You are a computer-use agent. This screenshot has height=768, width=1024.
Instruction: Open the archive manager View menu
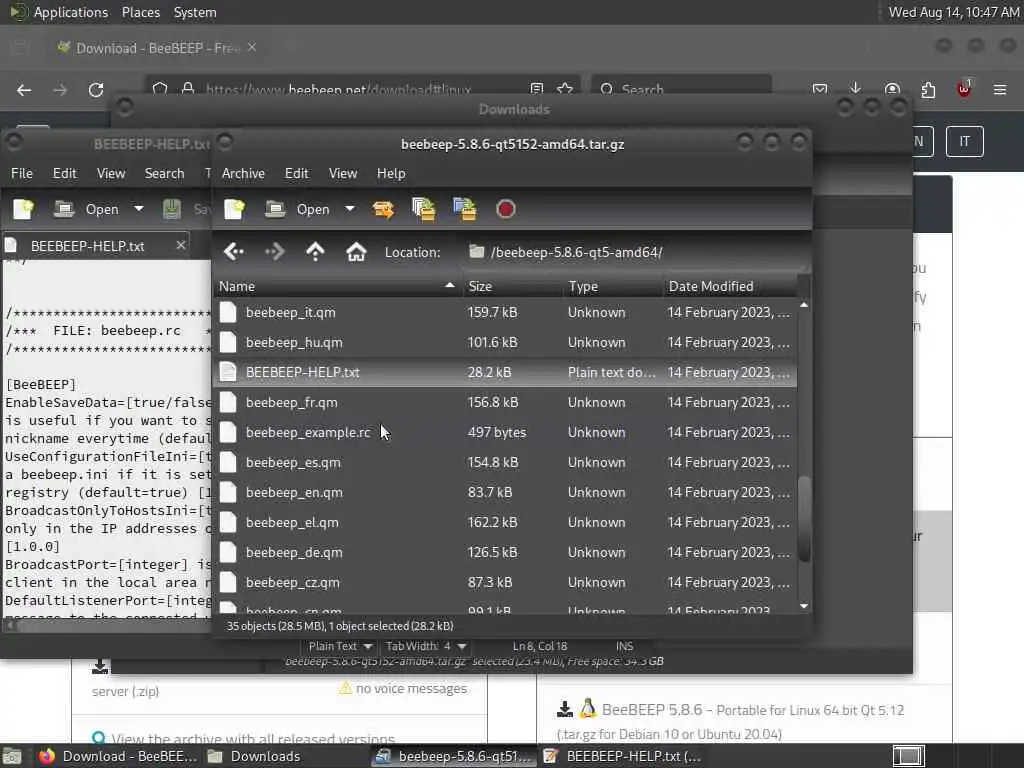tap(343, 173)
